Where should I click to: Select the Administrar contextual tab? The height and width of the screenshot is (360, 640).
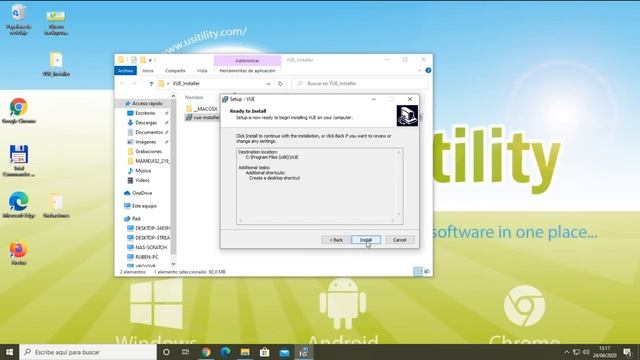click(x=247, y=60)
